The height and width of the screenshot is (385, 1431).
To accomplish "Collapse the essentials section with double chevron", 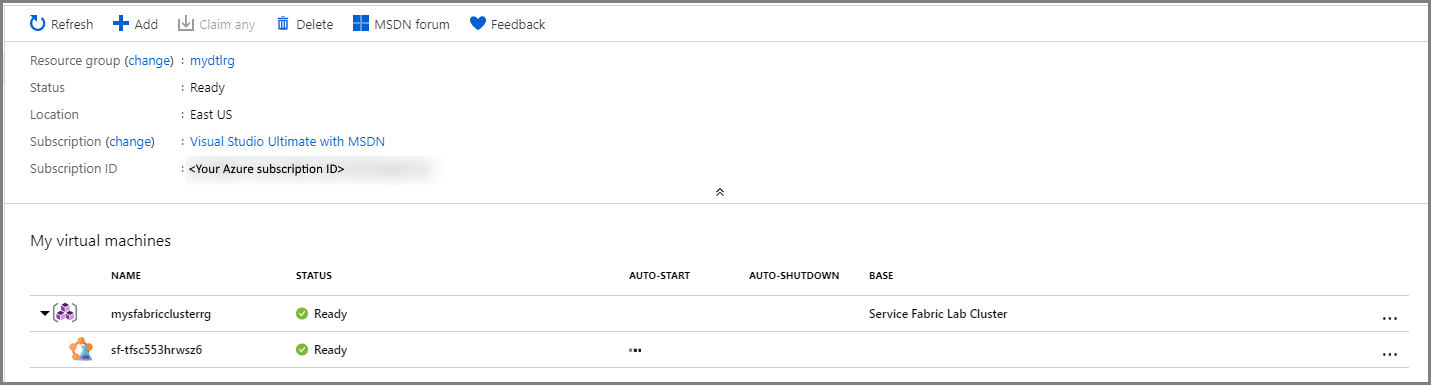I will point(719,191).
